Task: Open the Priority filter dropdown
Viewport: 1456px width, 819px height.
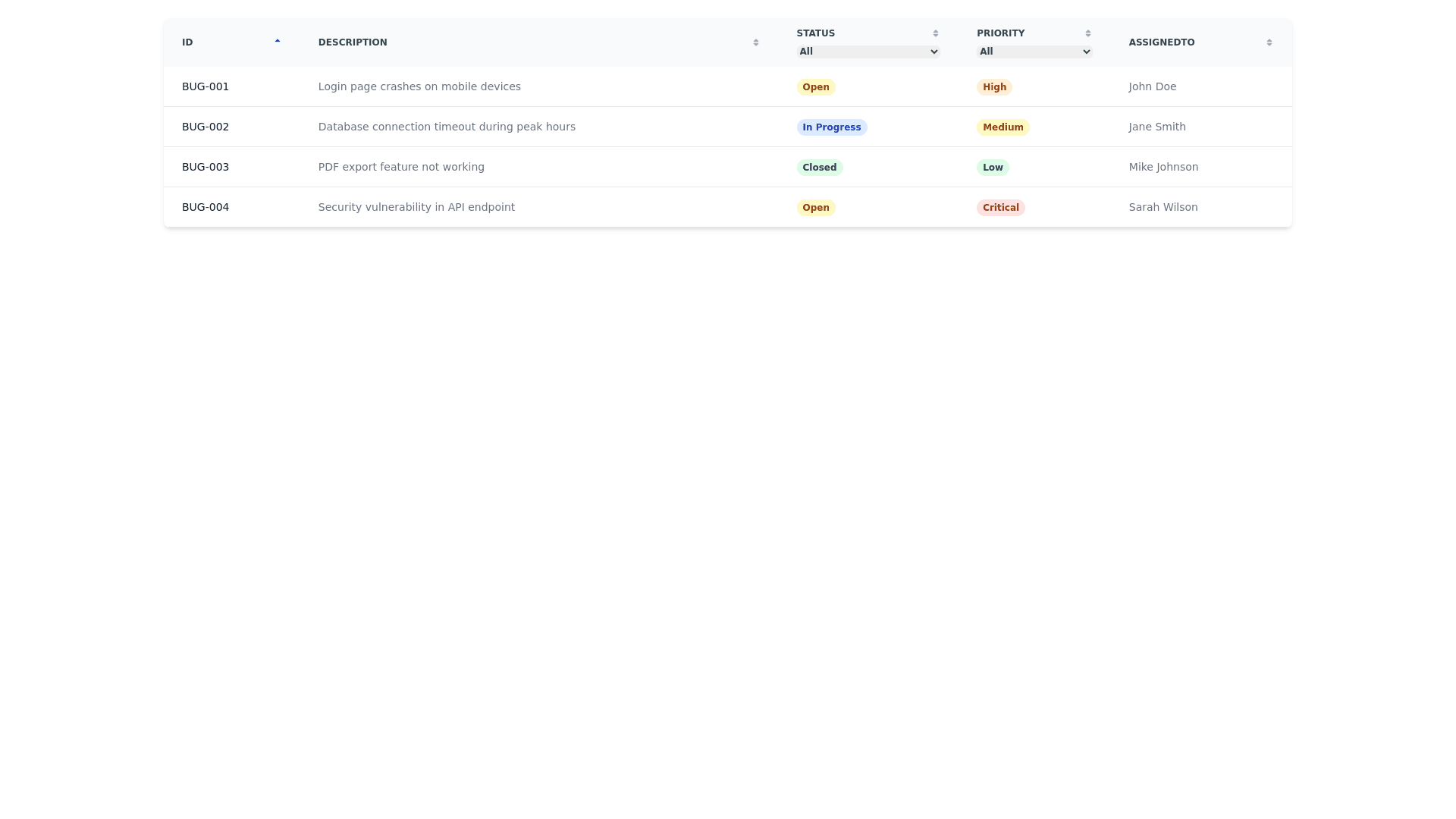Action: pos(1034,52)
